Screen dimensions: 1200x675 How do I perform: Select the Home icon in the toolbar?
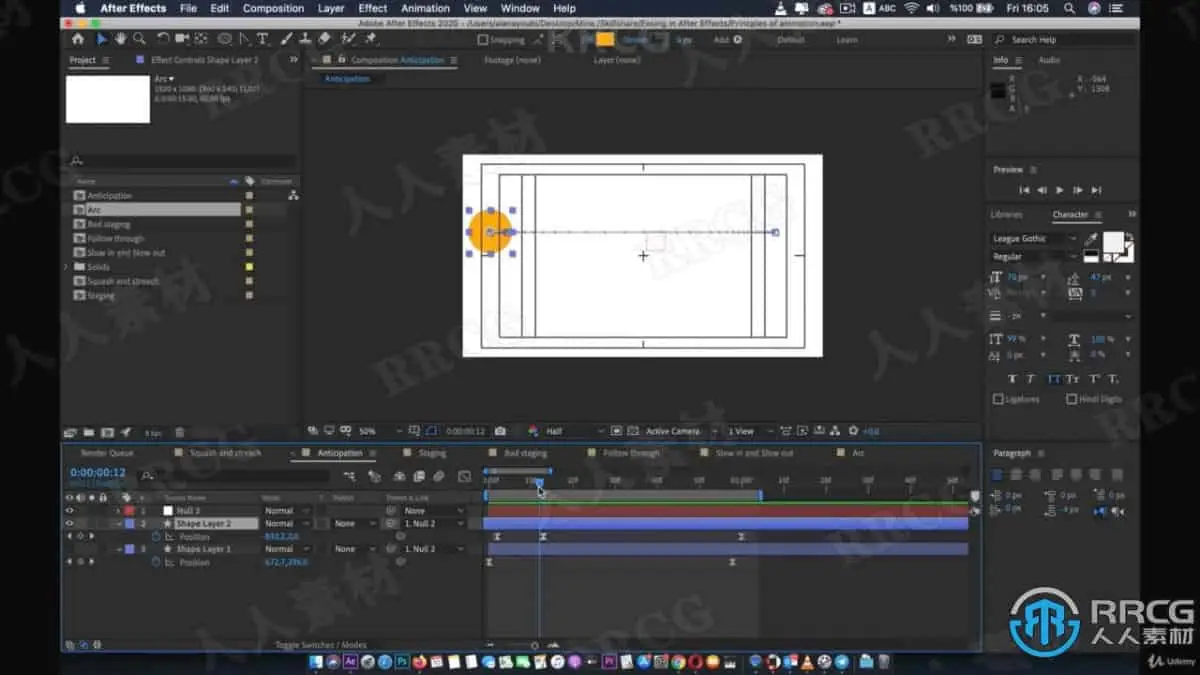point(78,39)
